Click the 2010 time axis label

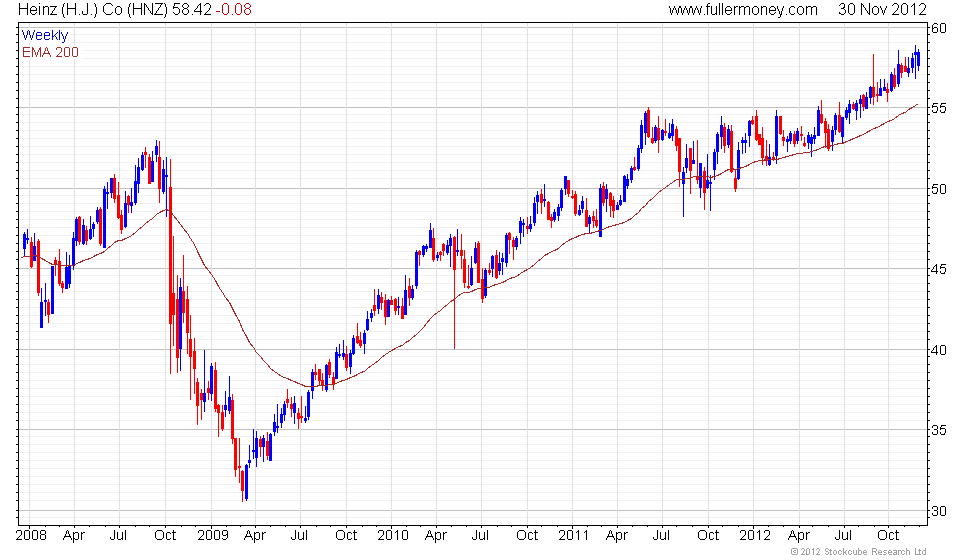pos(392,535)
